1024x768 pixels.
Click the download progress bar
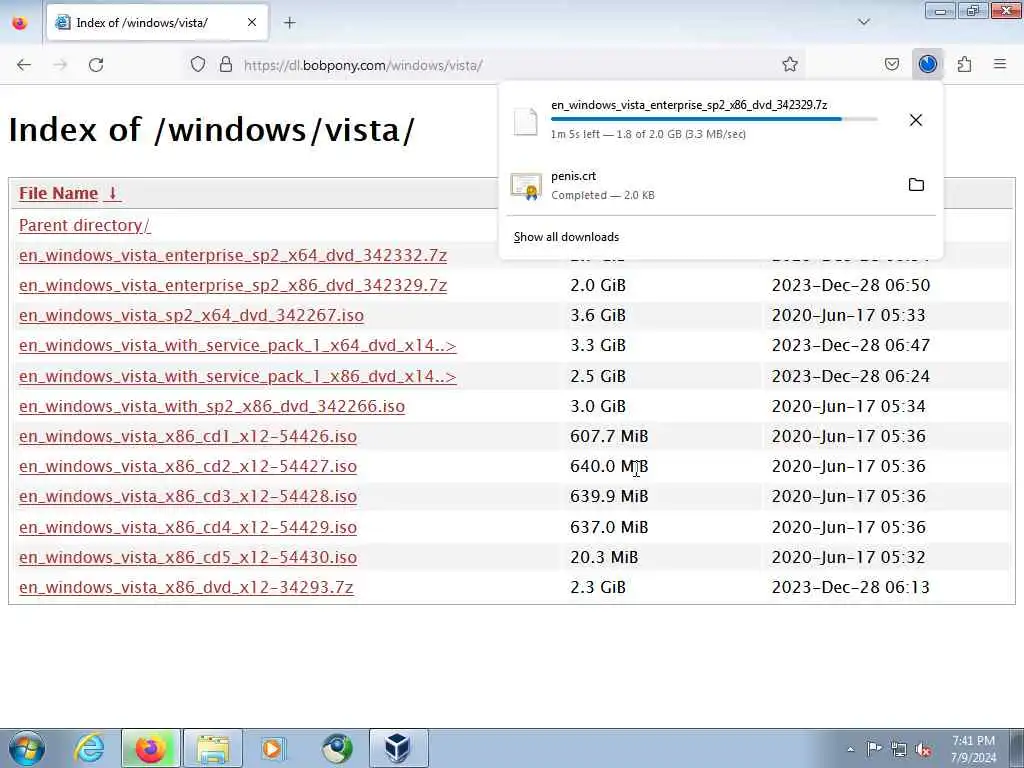[x=714, y=119]
